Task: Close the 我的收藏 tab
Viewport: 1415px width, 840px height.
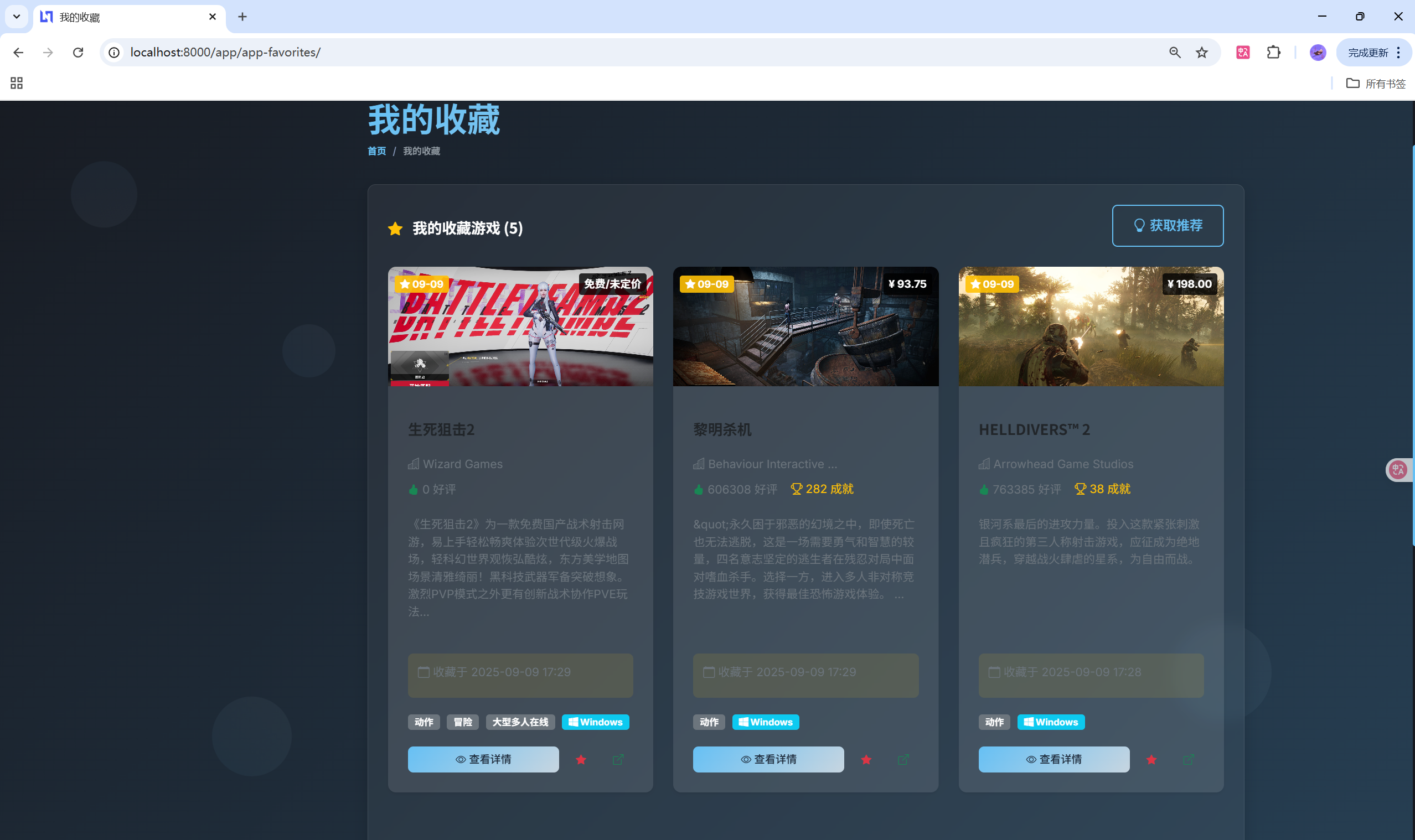Action: tap(213, 17)
